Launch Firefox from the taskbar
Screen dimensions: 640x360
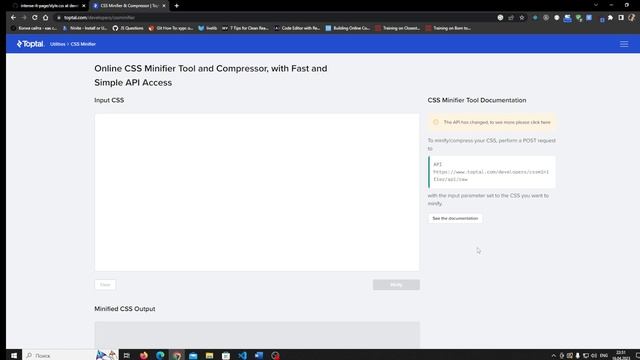point(144,356)
